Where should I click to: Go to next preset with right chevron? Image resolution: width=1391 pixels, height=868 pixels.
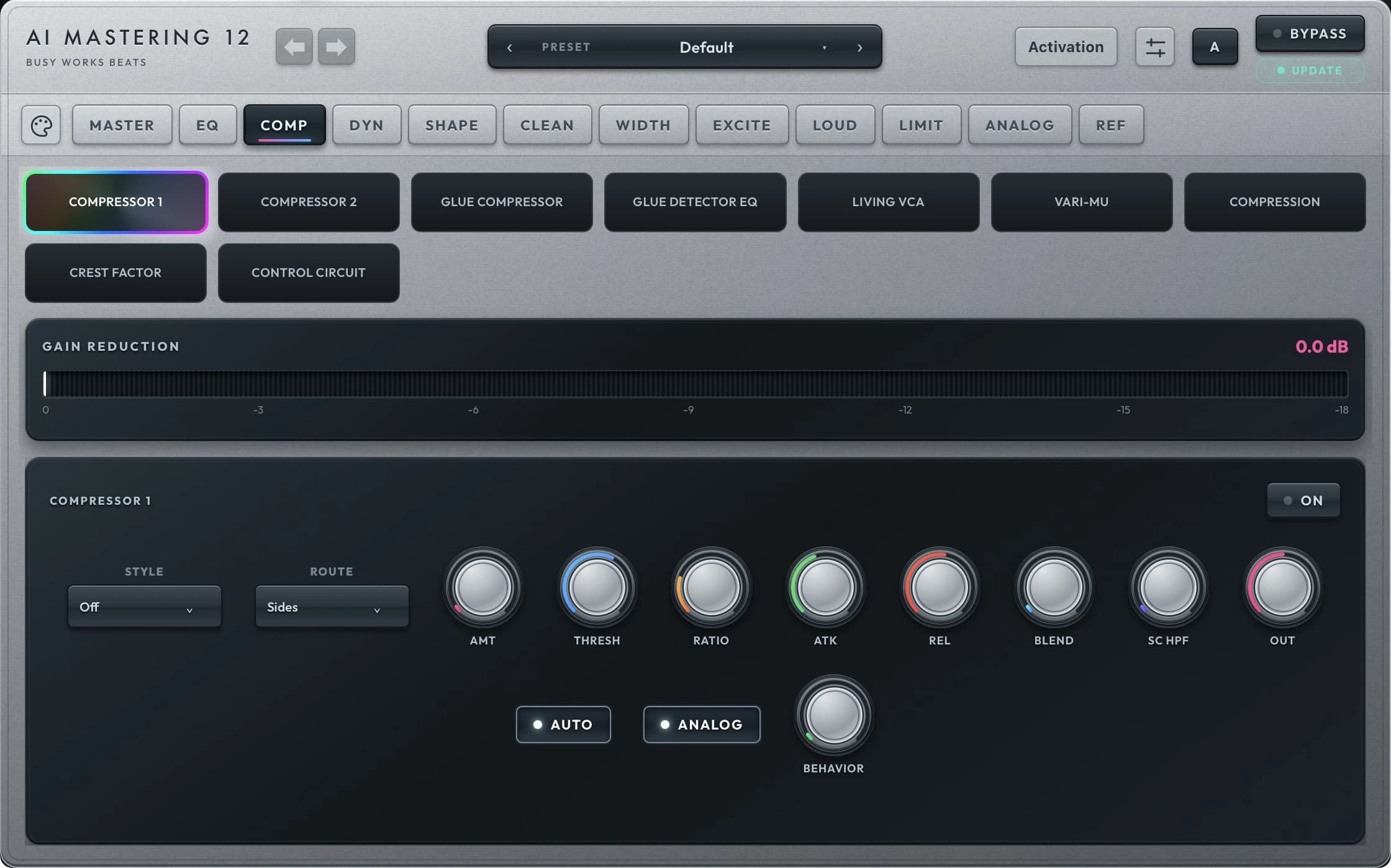point(859,48)
